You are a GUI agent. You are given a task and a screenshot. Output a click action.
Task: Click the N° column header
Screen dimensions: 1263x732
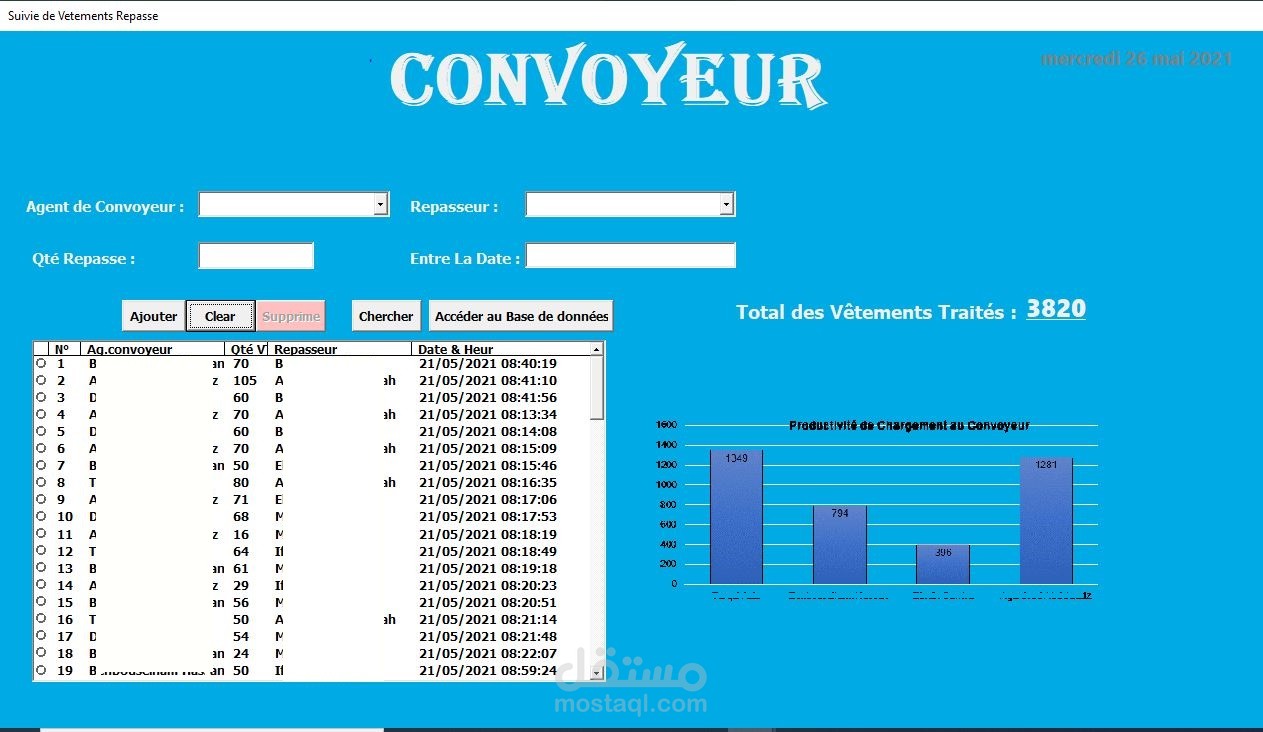[x=64, y=349]
